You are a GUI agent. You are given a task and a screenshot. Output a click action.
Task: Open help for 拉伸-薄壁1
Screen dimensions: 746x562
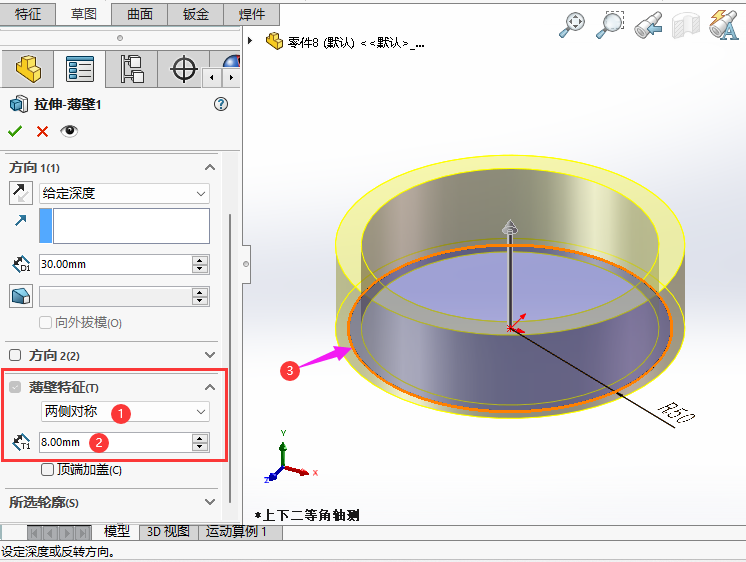pos(221,104)
